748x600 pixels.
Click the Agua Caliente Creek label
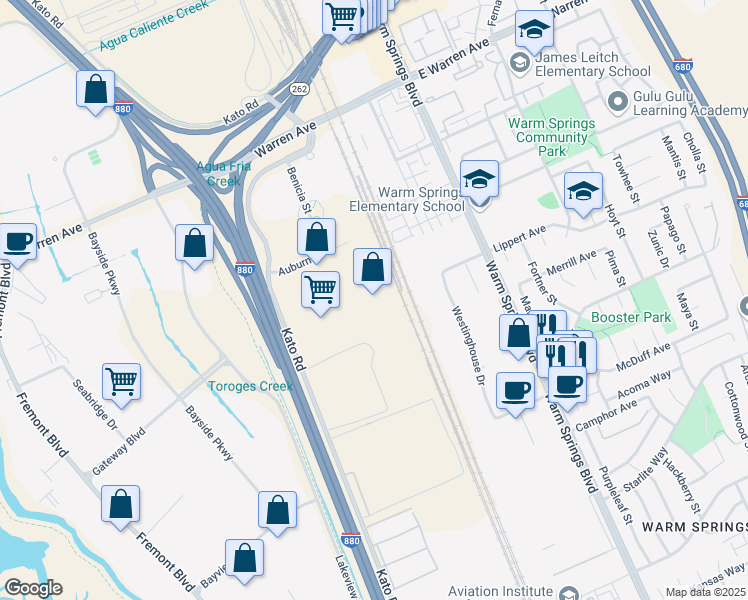coord(154,25)
